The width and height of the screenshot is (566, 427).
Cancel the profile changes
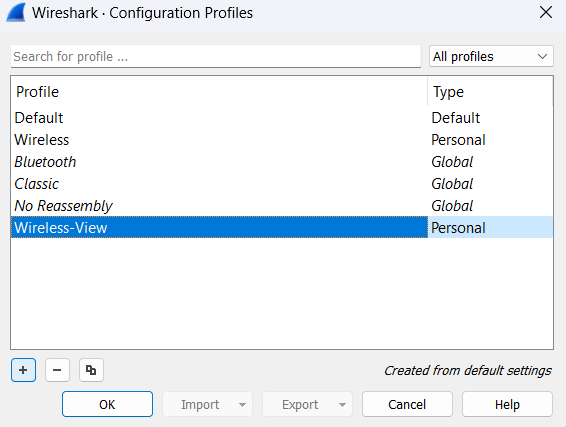(407, 404)
